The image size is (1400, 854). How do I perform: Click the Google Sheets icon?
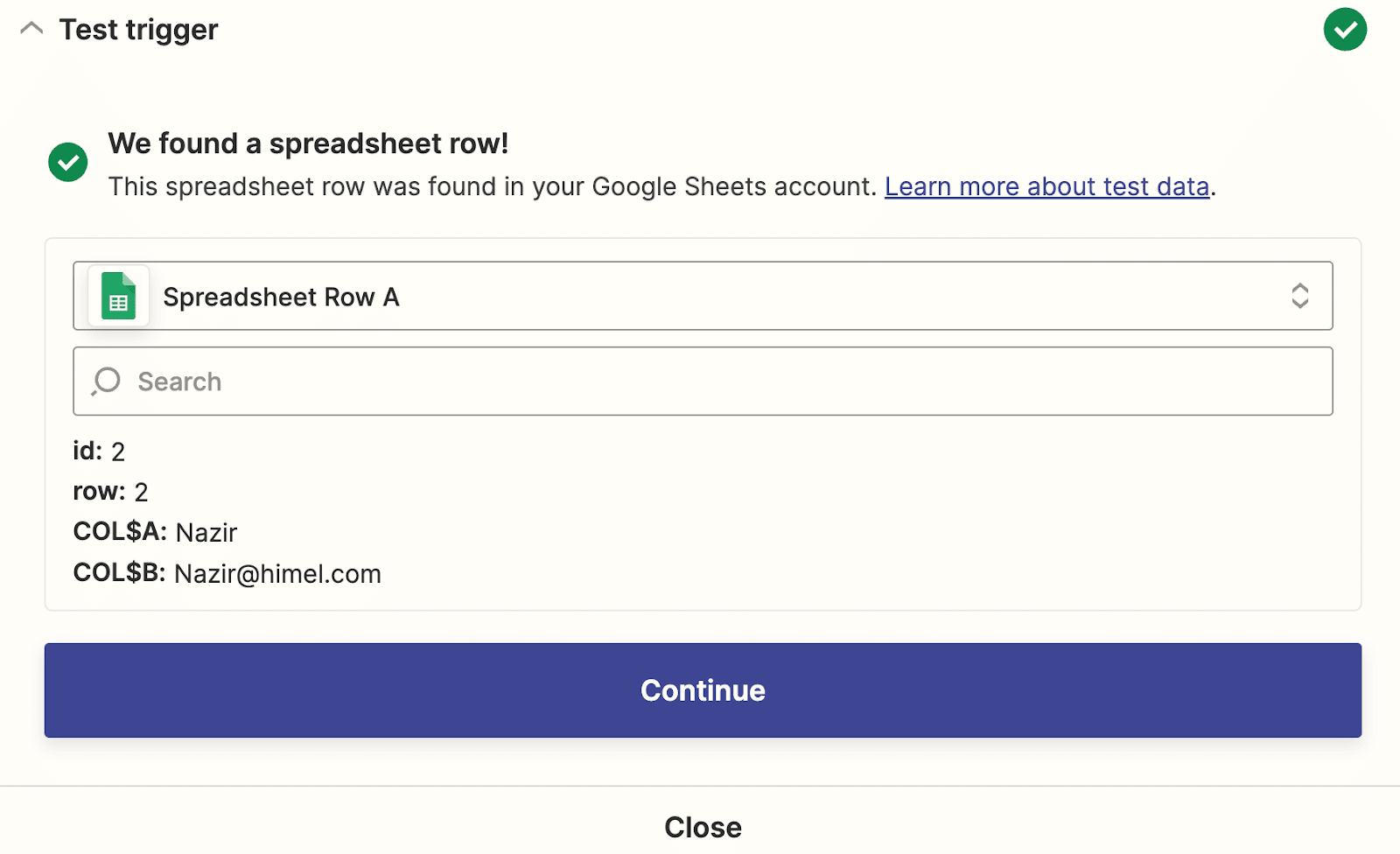(119, 297)
